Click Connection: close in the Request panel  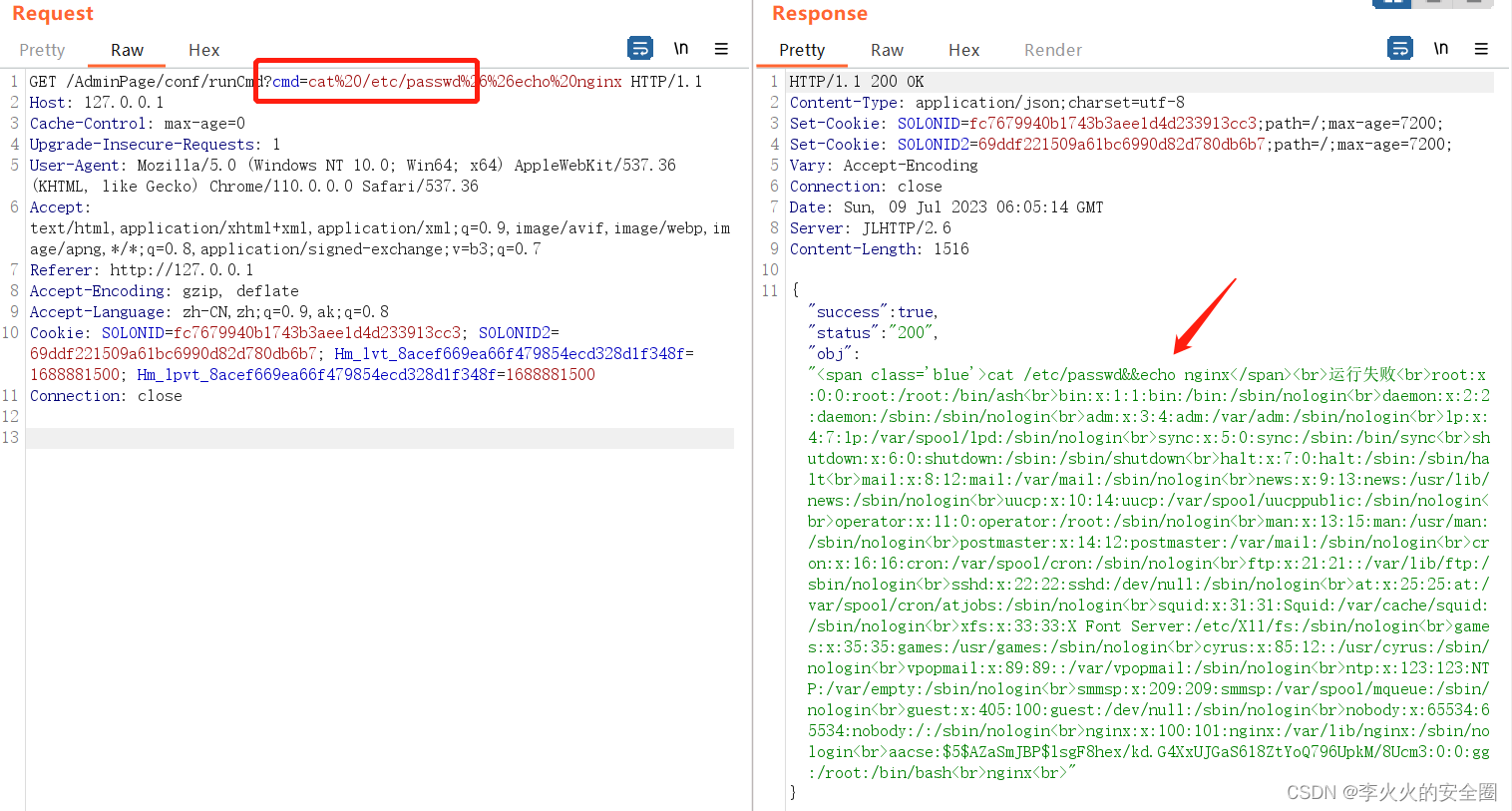click(x=106, y=396)
